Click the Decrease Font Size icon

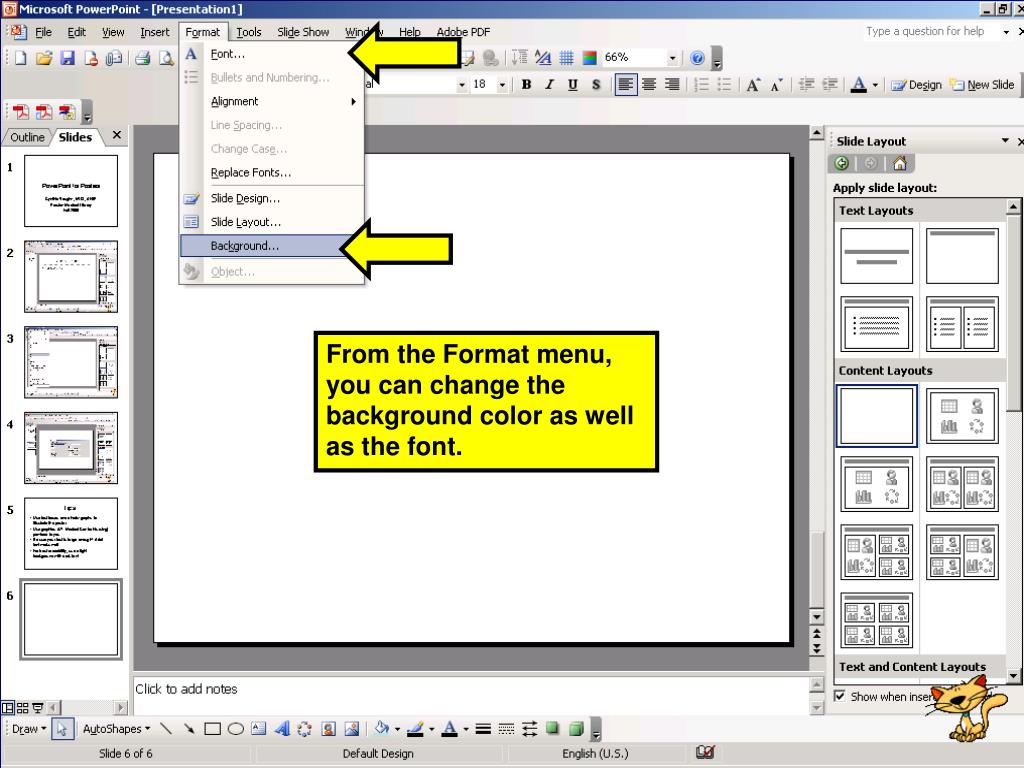[x=776, y=85]
